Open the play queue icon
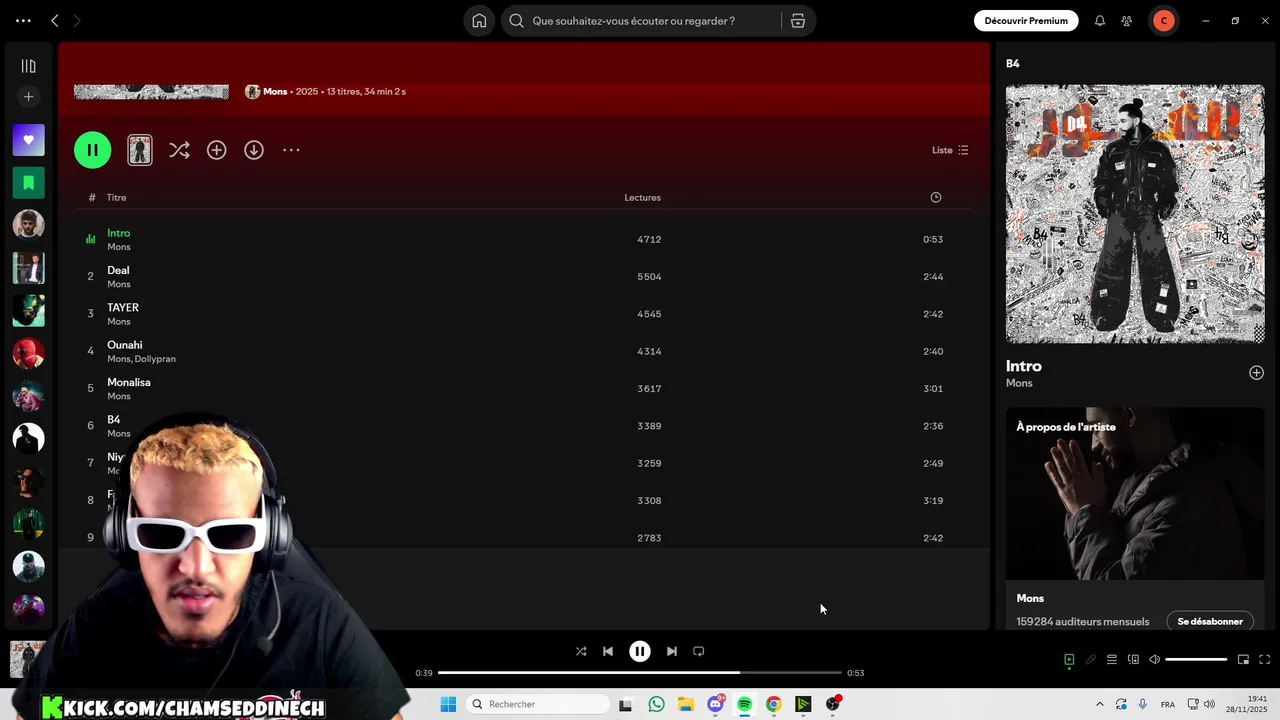 pos(1112,659)
